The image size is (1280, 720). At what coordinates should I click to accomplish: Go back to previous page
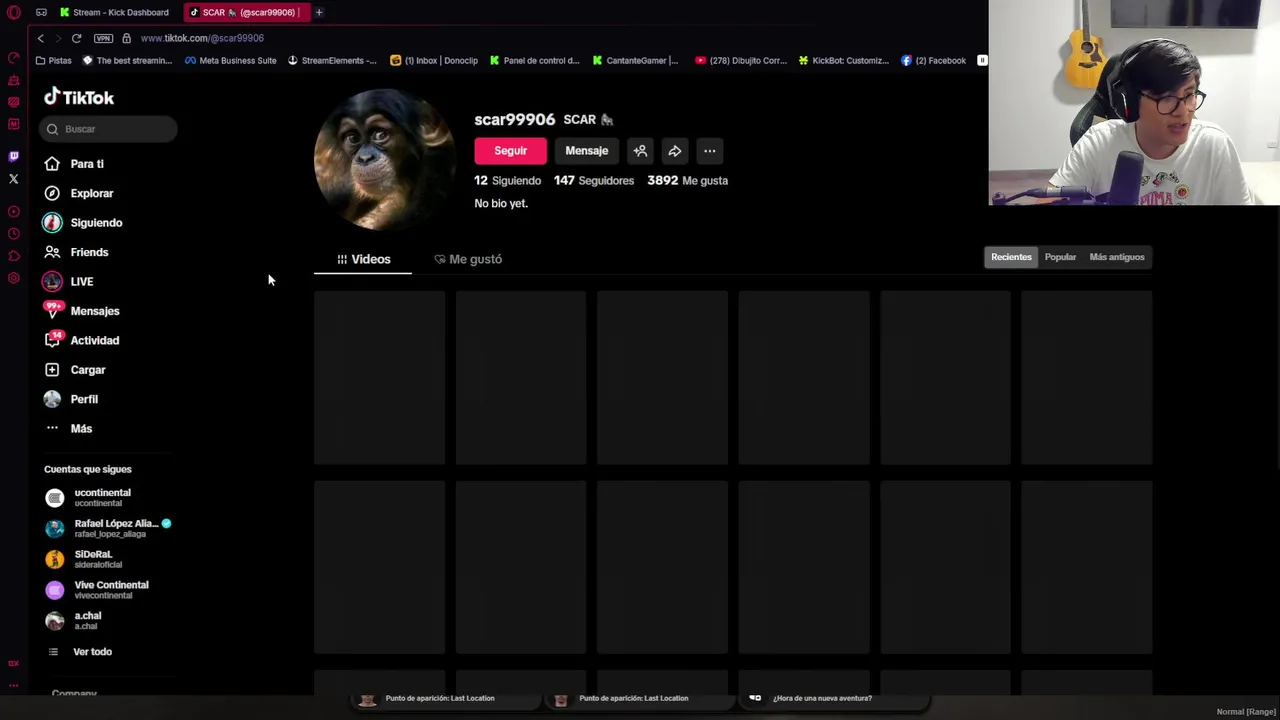[x=40, y=38]
